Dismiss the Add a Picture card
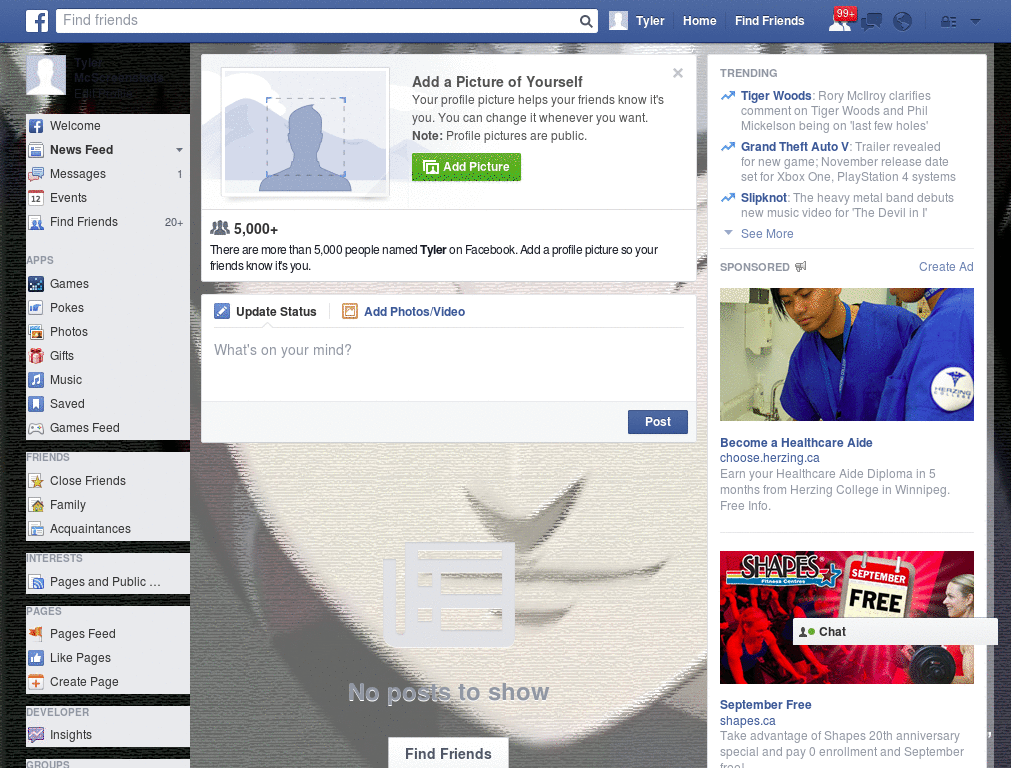This screenshot has height=768, width=1024. (678, 73)
